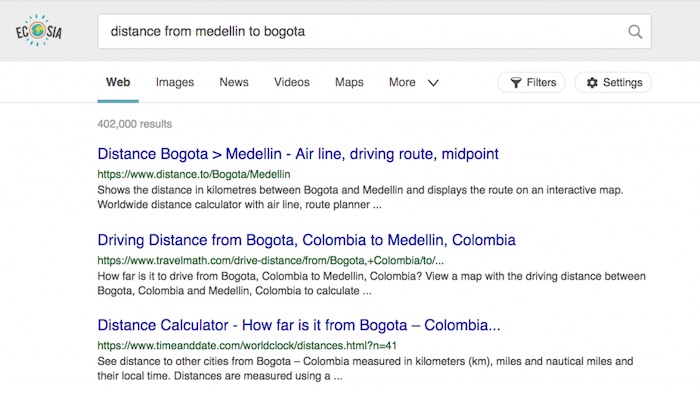The height and width of the screenshot is (393, 700).
Task: Select the Web tab
Action: 118,82
